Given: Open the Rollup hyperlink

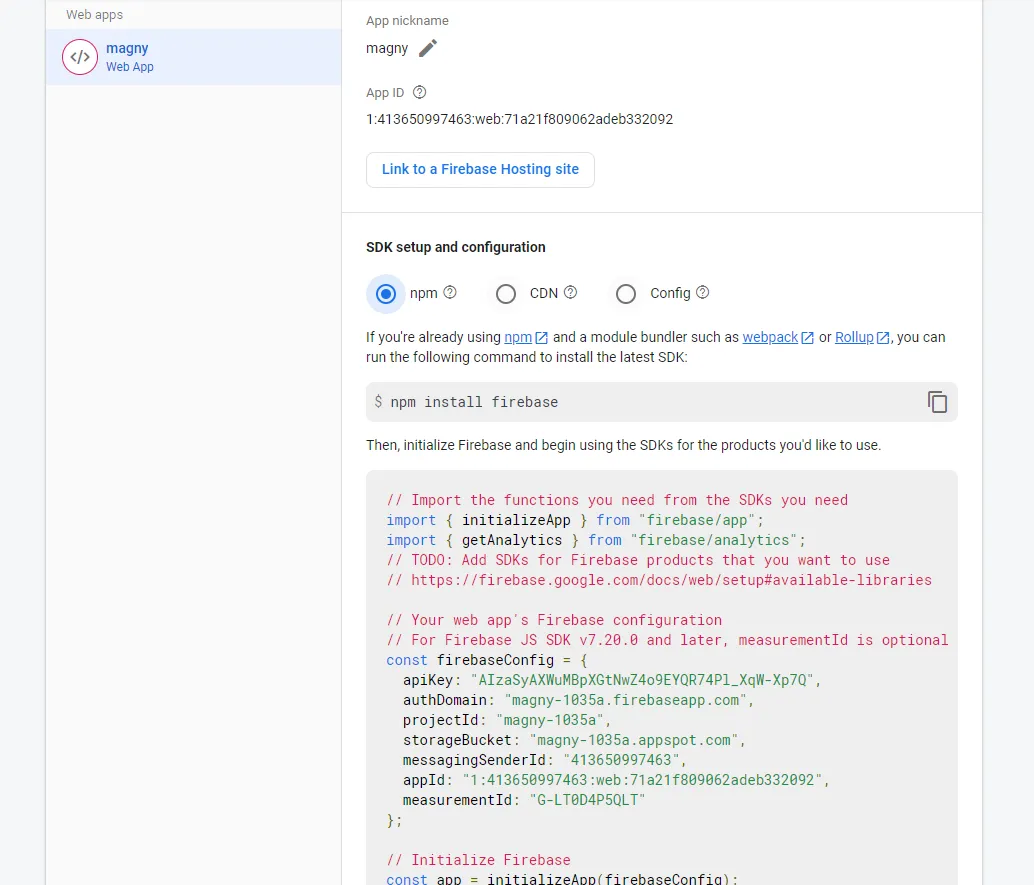Looking at the screenshot, I should point(854,338).
